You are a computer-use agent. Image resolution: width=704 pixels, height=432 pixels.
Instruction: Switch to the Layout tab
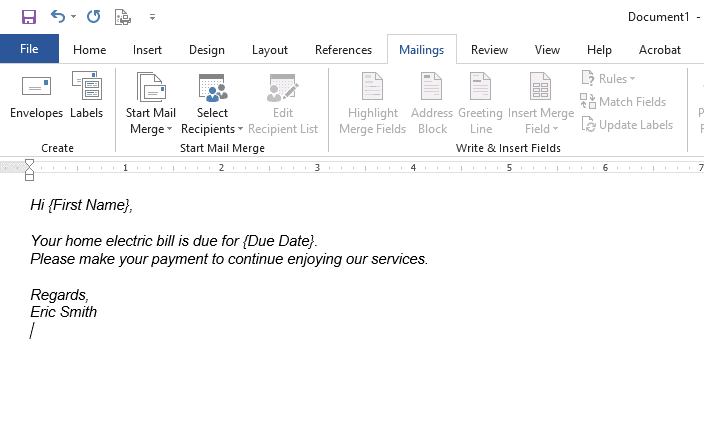(x=269, y=49)
